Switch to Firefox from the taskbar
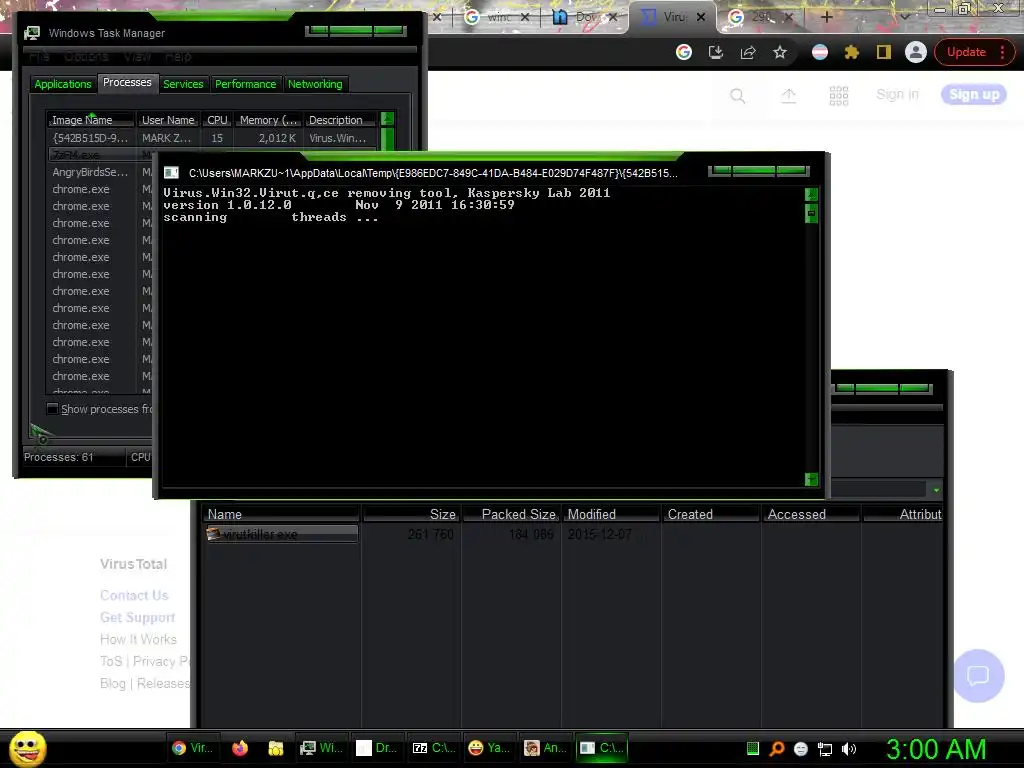This screenshot has height=768, width=1024. coord(240,748)
